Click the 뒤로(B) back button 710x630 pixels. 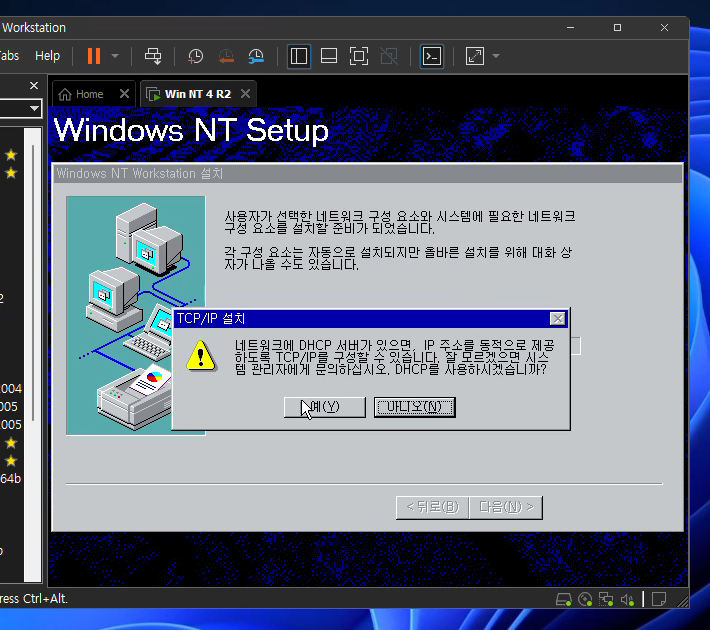click(x=432, y=507)
